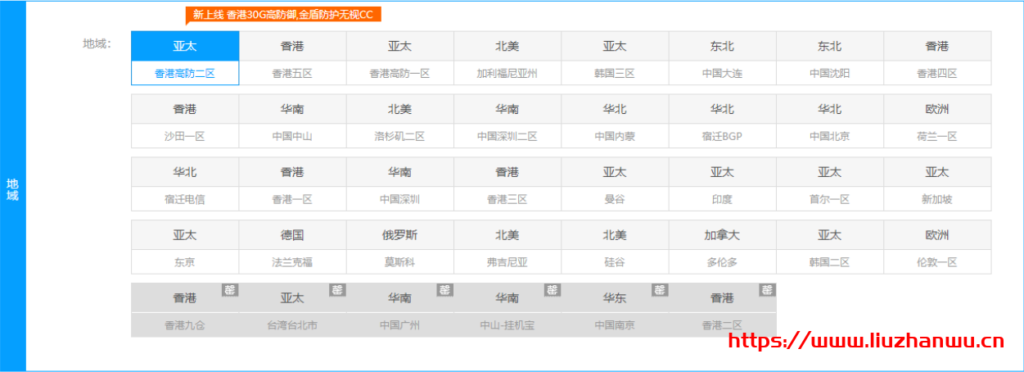Choose the 香港四区 region
This screenshot has width=1024, height=372.
937,58
